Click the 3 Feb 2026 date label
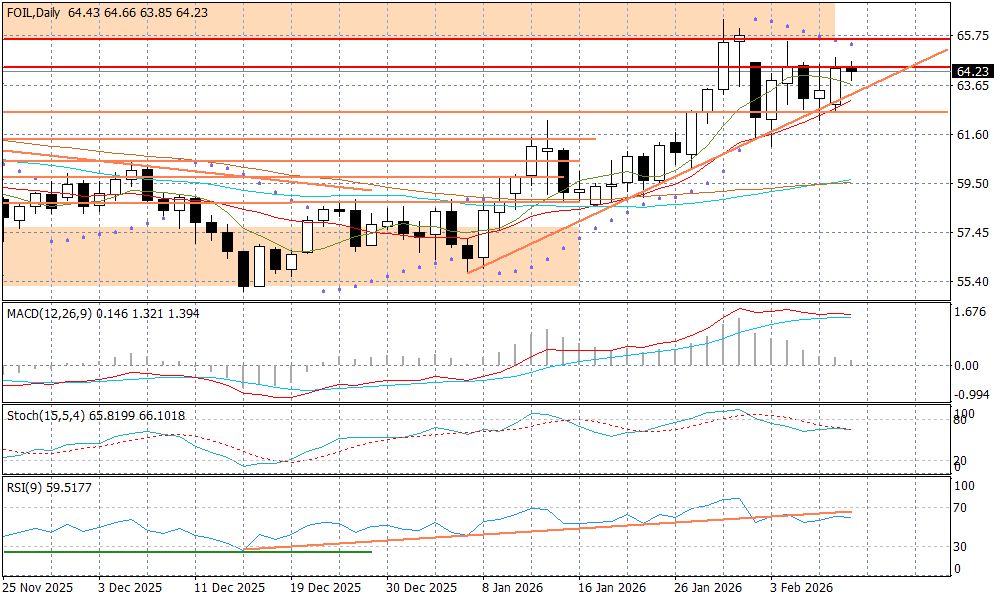The height and width of the screenshot is (600, 1000). [x=801, y=587]
